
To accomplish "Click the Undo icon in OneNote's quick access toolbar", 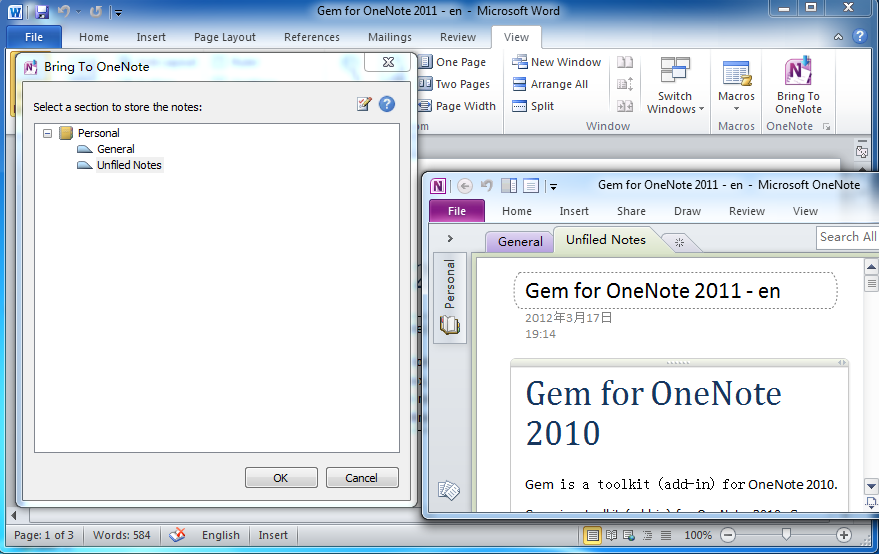I will [x=487, y=186].
